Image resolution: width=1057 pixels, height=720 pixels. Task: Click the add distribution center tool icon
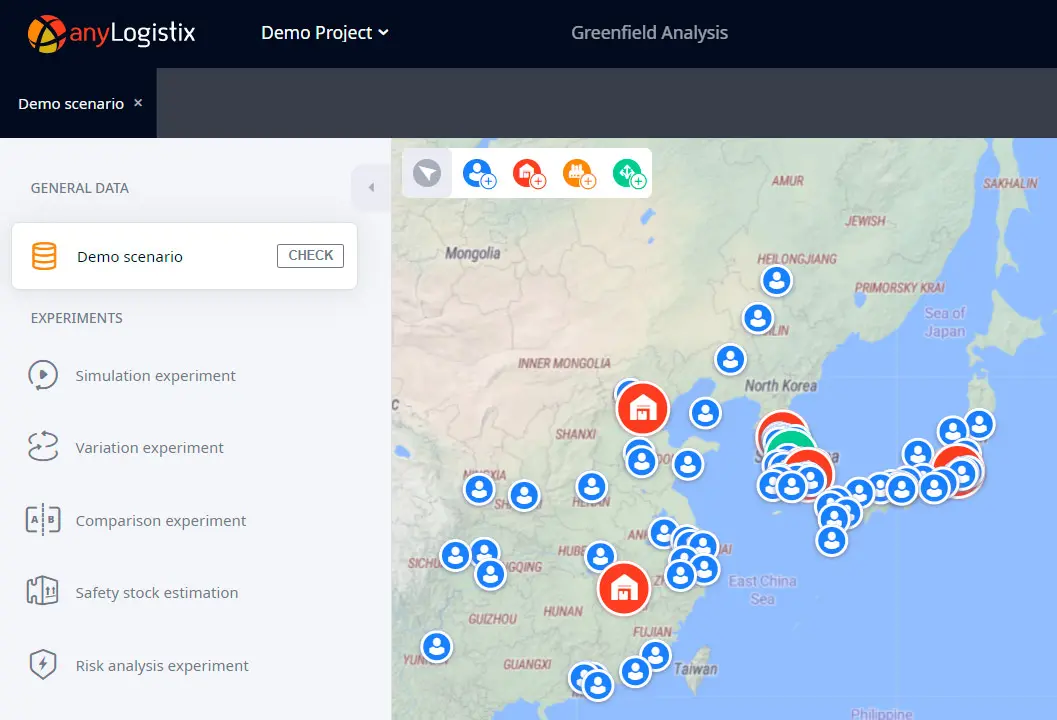pyautogui.click(x=528, y=173)
